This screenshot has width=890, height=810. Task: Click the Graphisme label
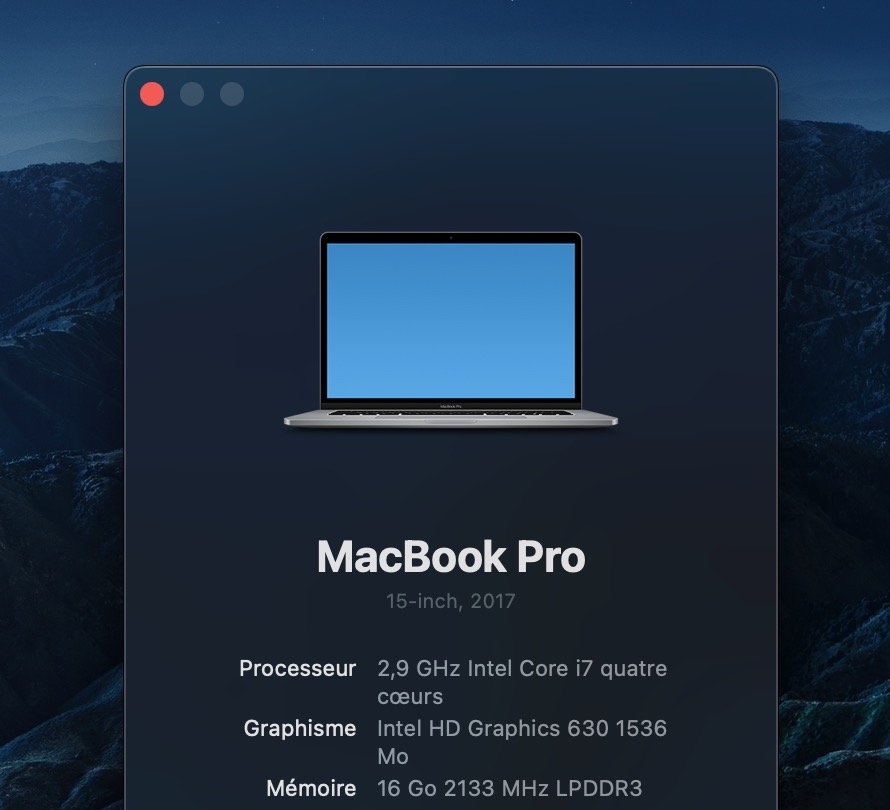point(300,729)
